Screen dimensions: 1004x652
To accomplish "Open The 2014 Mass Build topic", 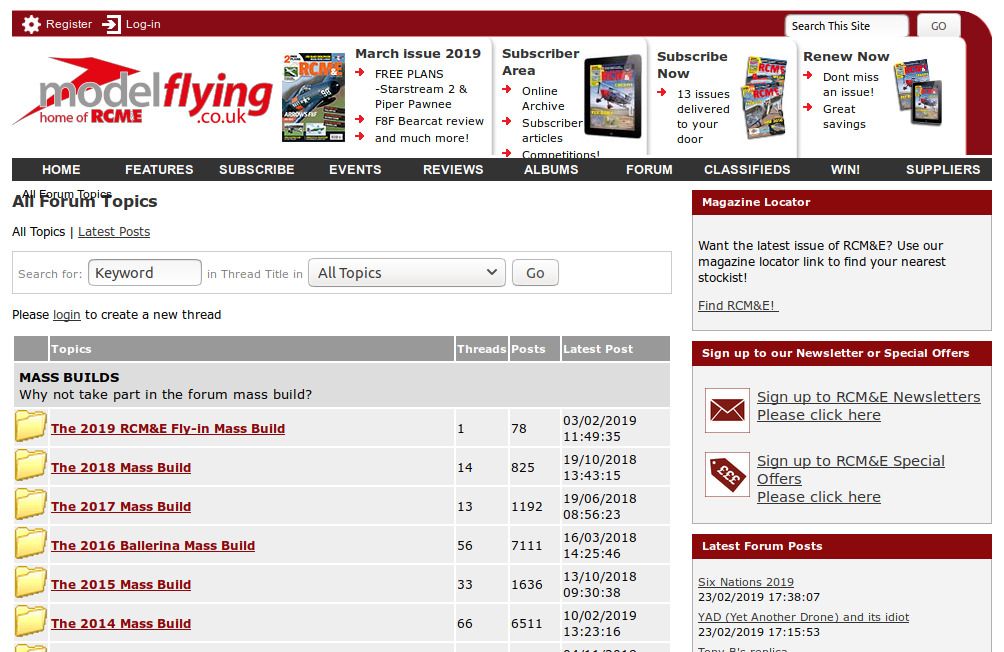I will coord(121,624).
